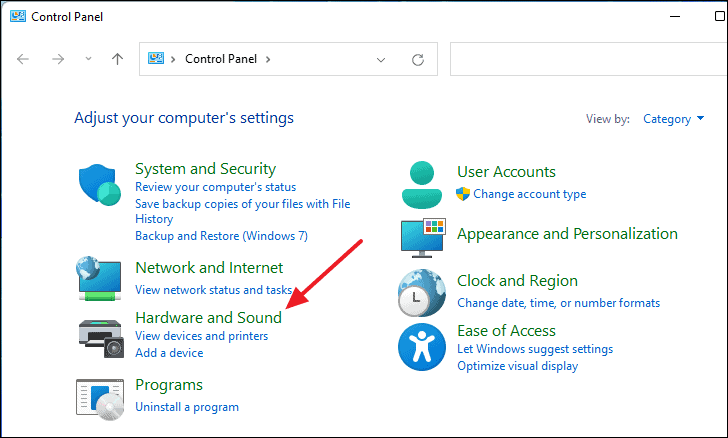
Task: Go back with the back arrow
Action: click(x=23, y=59)
